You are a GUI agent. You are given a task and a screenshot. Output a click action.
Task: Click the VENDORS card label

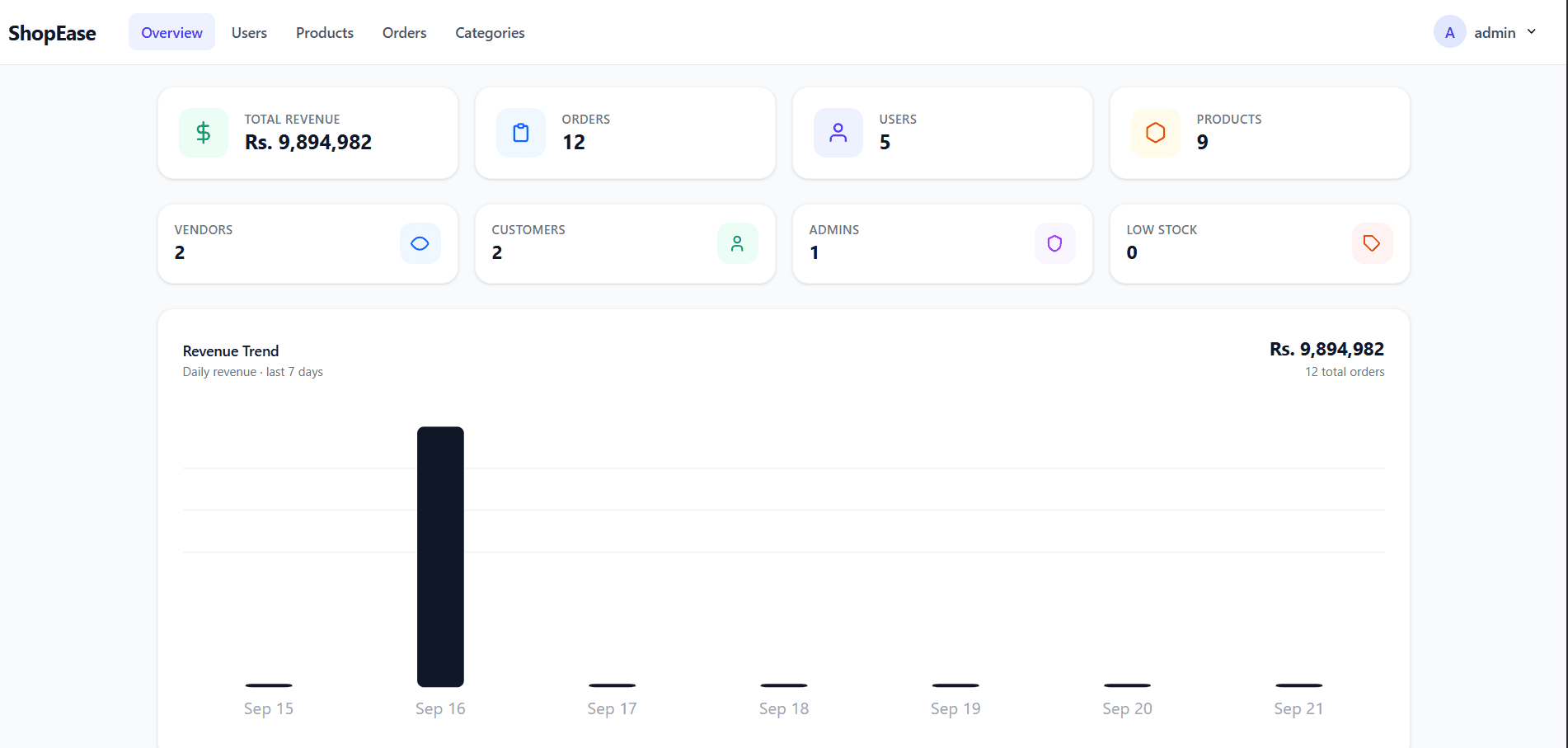point(204,229)
